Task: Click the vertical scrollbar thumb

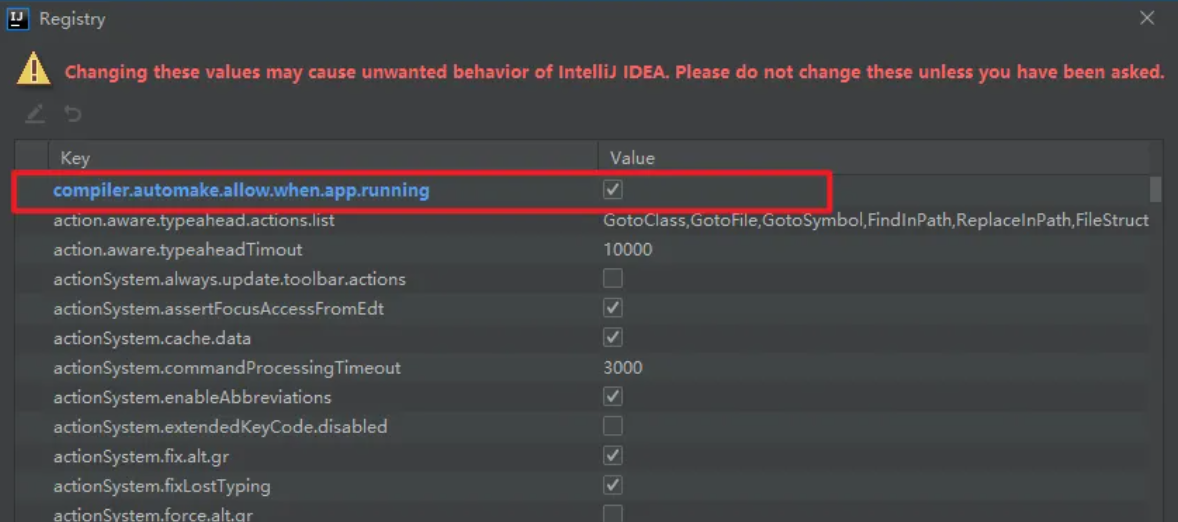Action: click(1155, 189)
